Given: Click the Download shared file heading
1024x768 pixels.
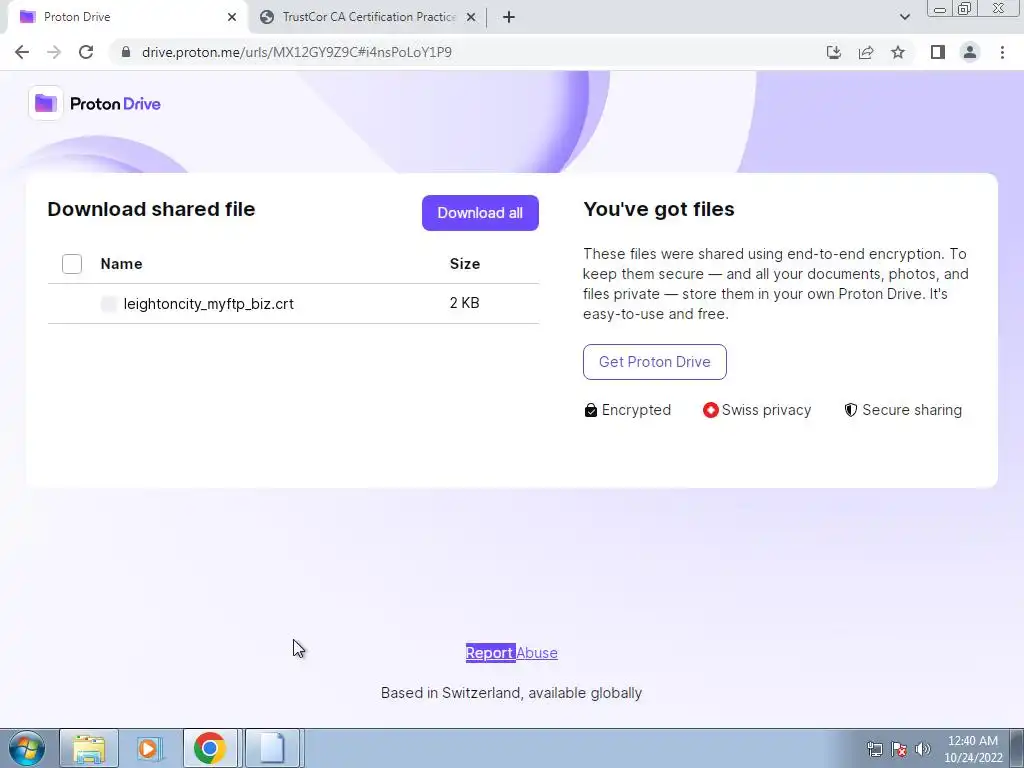Looking at the screenshot, I should pyautogui.click(x=151, y=209).
